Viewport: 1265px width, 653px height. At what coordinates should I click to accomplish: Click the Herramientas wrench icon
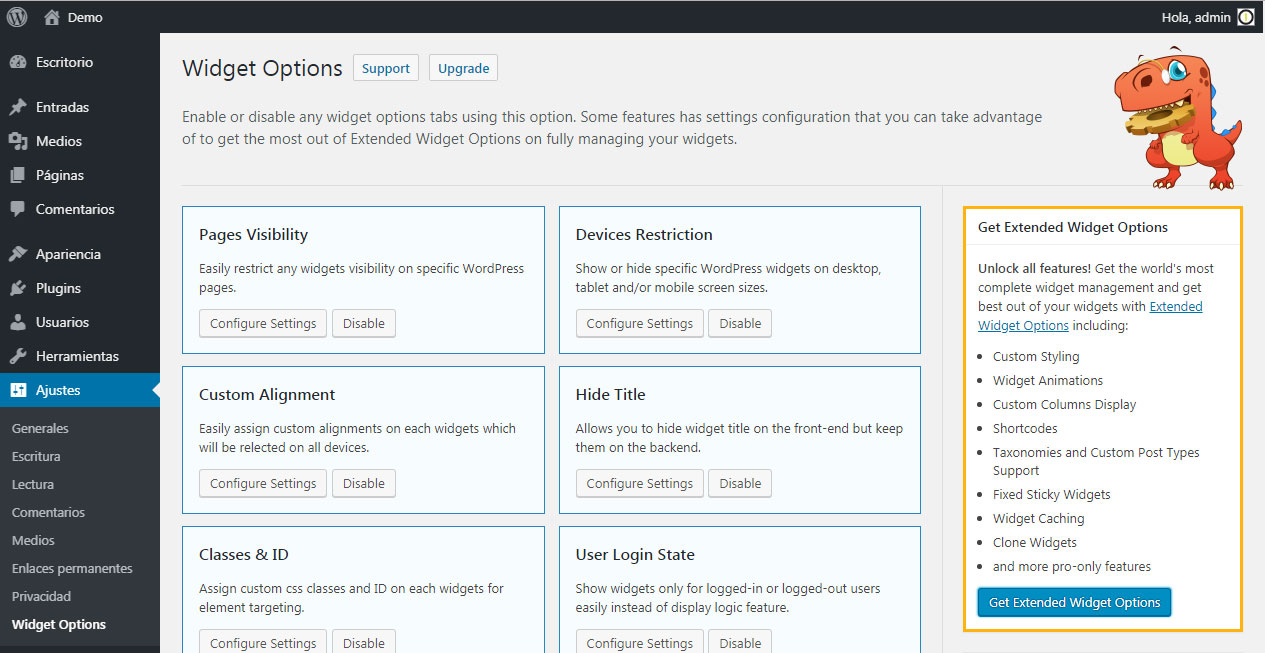coord(18,356)
